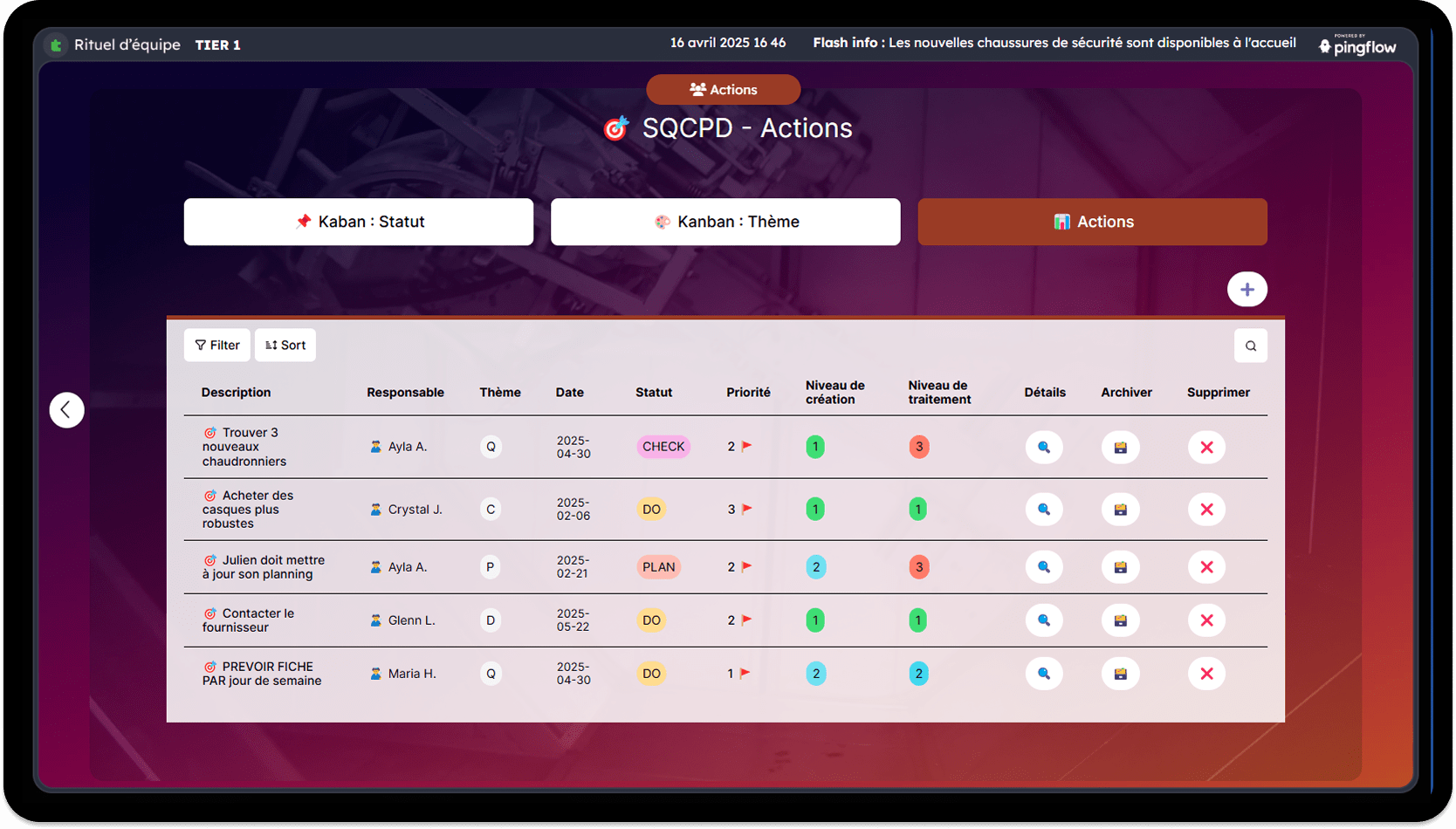Delete the Acheter des casques plus robustes row
Screen dimensions: 1456x829
point(1206,510)
